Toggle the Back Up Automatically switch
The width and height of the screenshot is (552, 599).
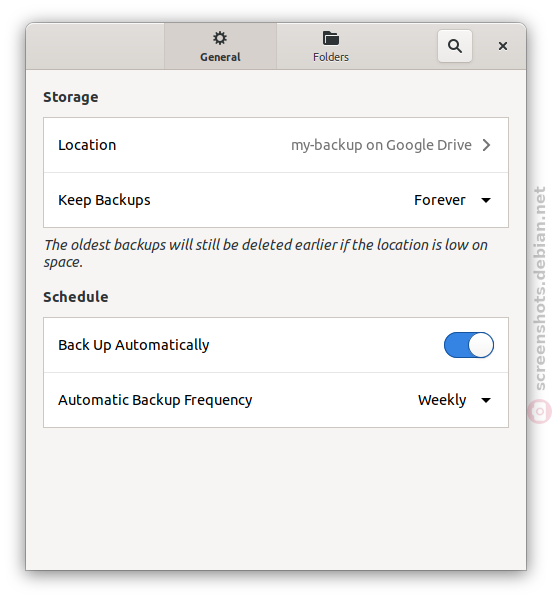click(469, 345)
